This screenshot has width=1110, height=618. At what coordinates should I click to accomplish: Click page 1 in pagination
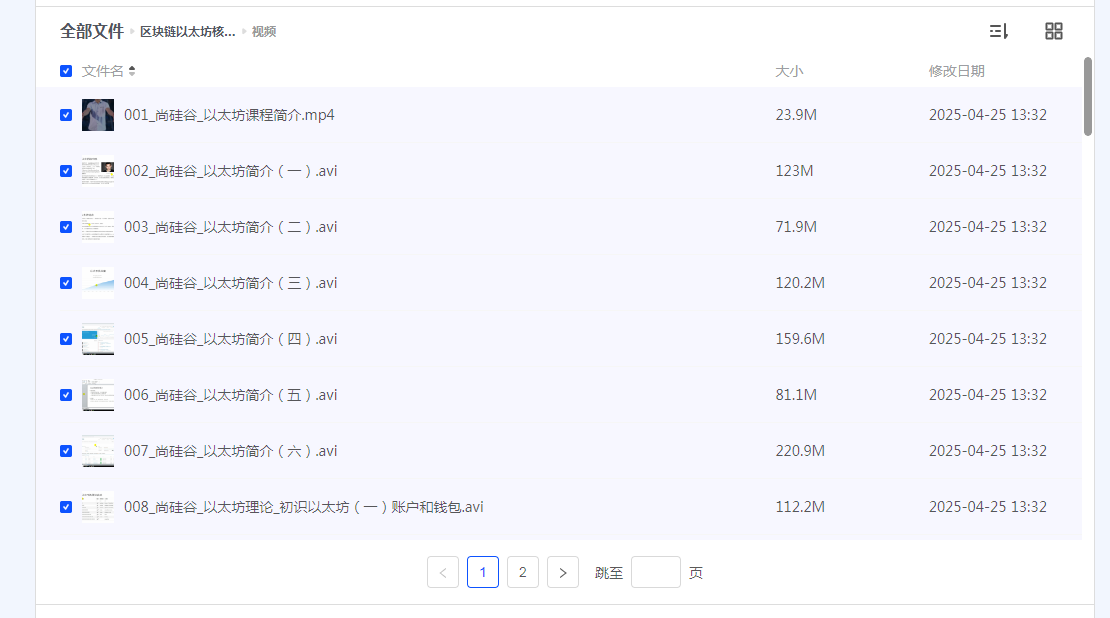(483, 572)
